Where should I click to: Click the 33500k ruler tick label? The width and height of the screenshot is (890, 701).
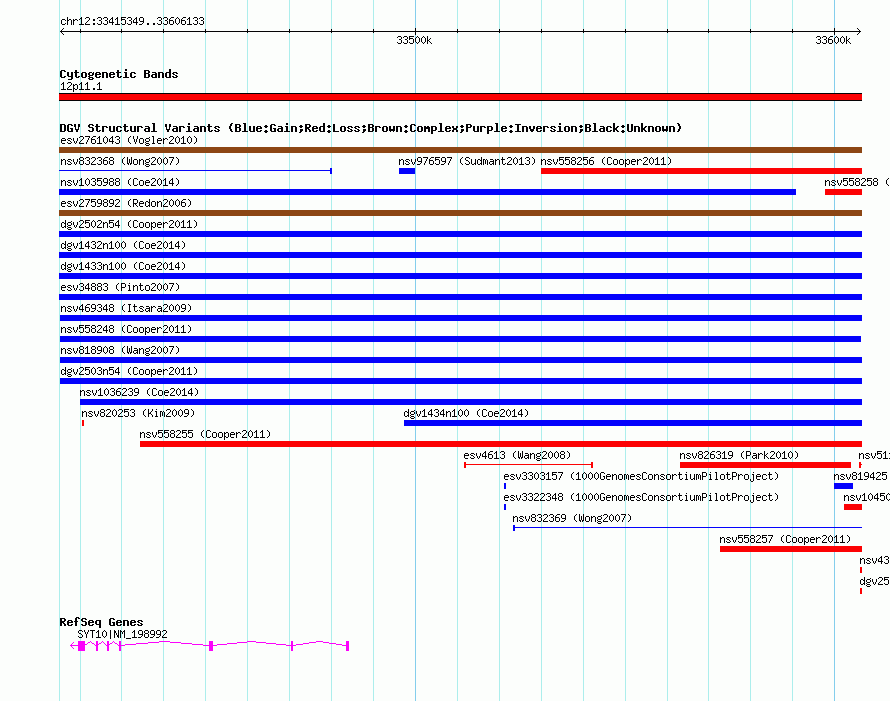click(x=414, y=40)
